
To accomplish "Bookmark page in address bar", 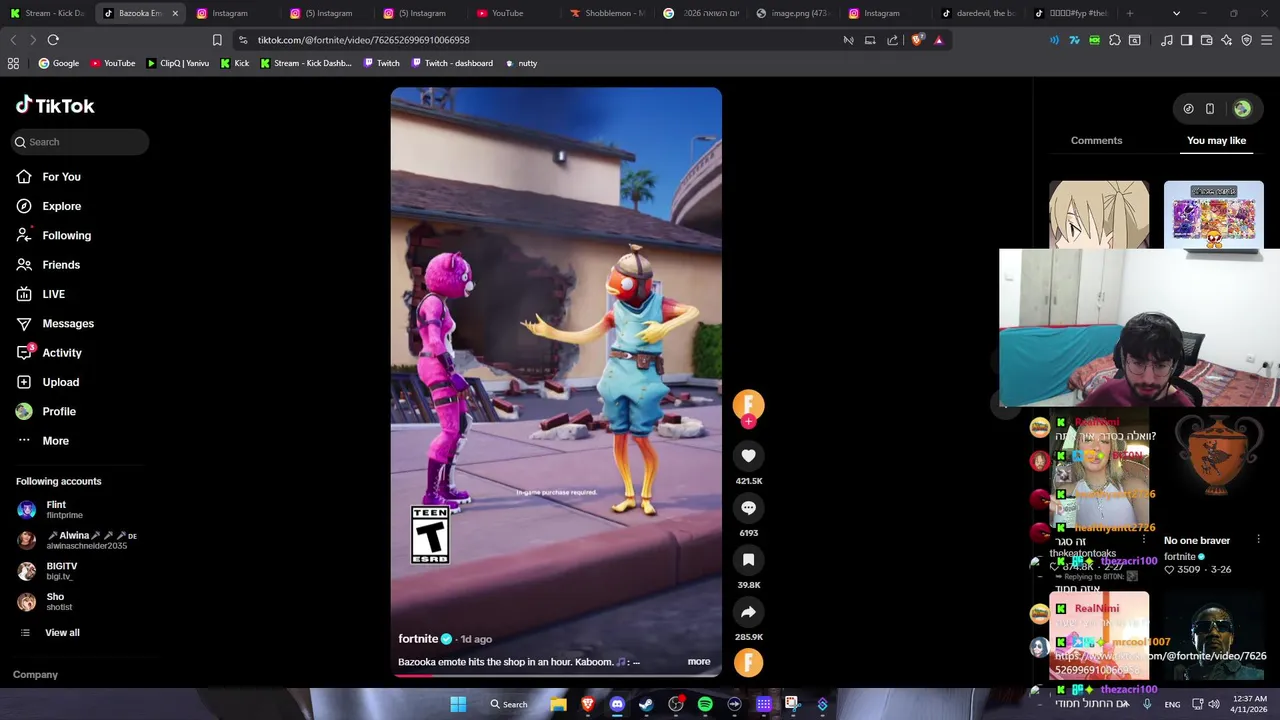I will pyautogui.click(x=217, y=40).
